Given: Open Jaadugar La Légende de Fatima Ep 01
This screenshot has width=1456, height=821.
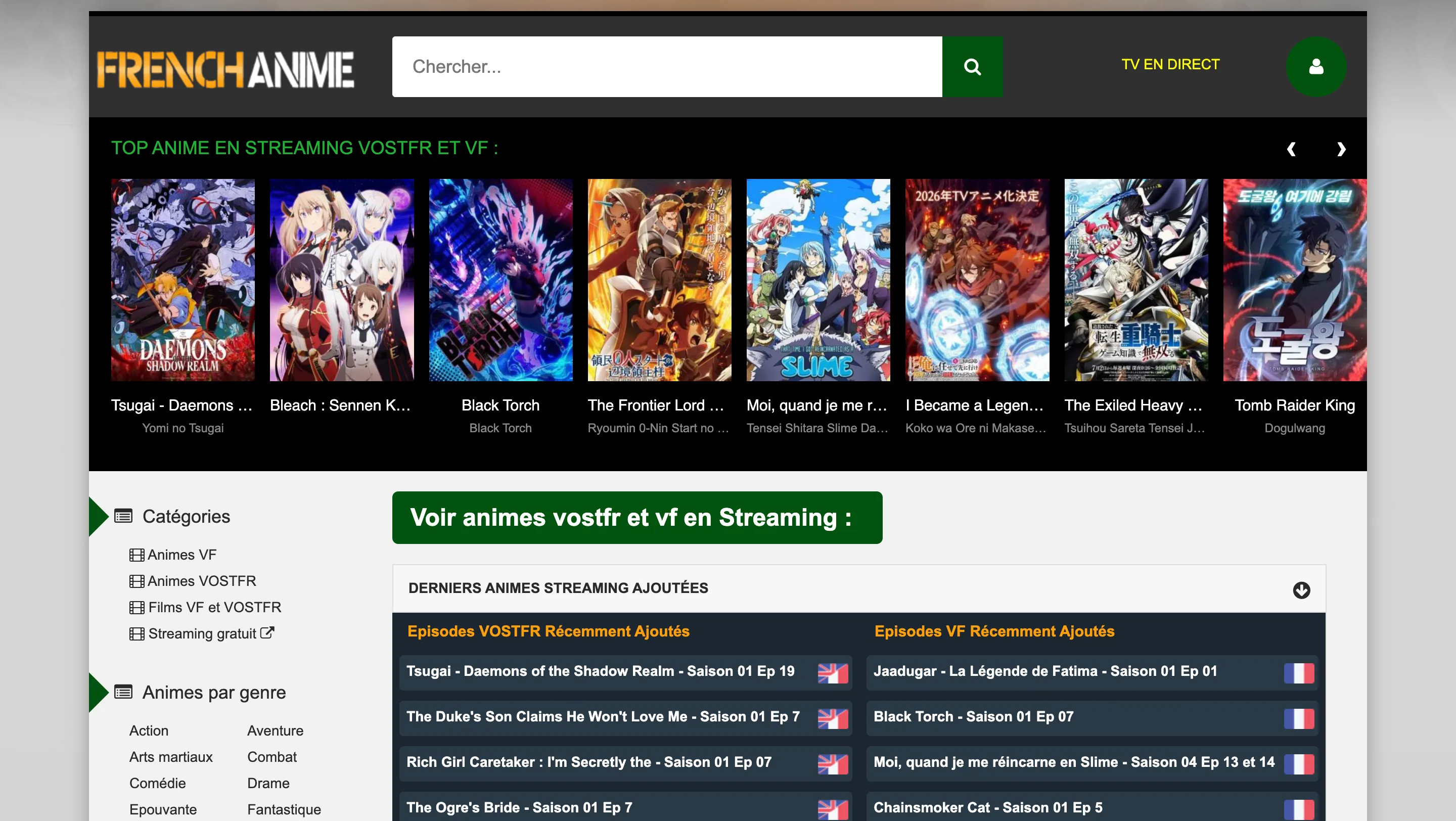Looking at the screenshot, I should tap(1092, 672).
